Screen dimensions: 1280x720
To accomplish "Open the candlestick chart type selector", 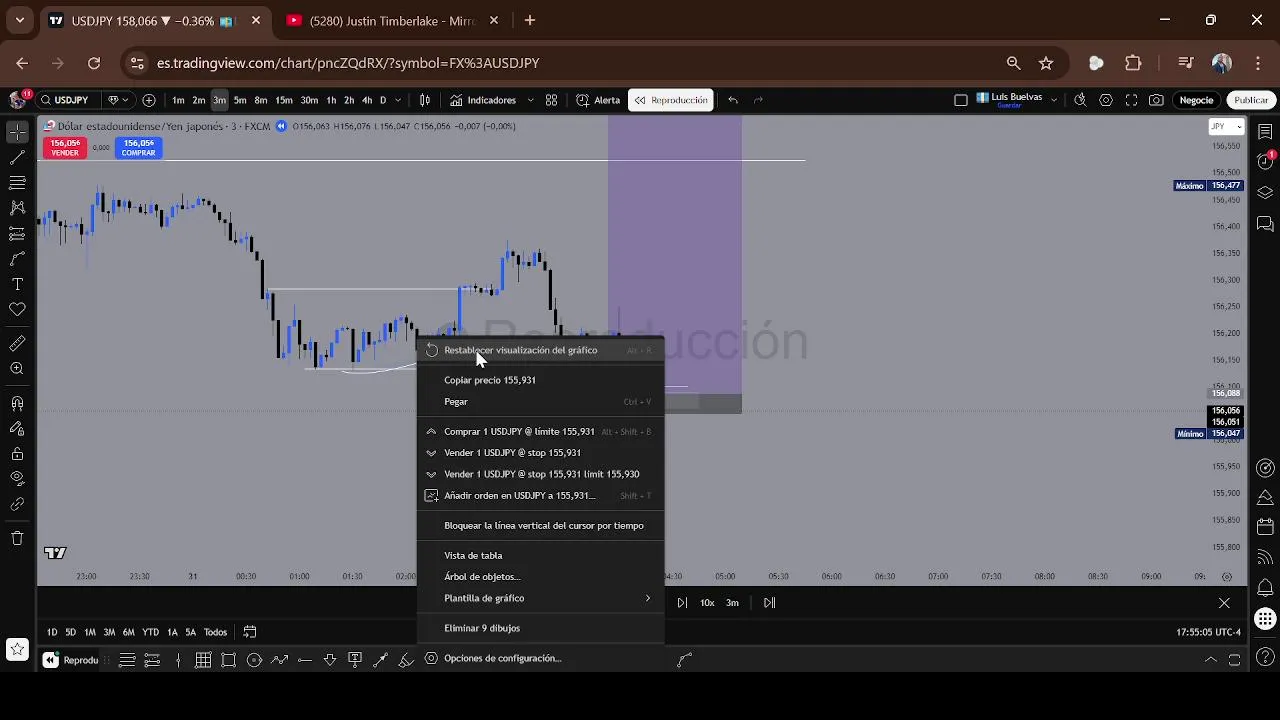I will [425, 100].
